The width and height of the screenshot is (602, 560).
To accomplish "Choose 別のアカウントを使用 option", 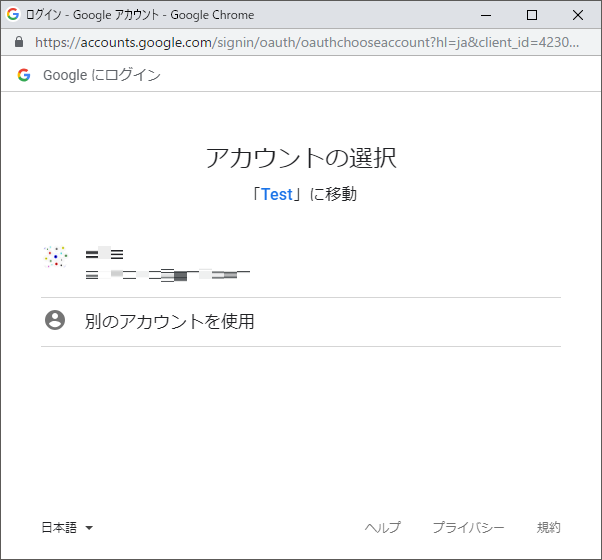I will [301, 322].
